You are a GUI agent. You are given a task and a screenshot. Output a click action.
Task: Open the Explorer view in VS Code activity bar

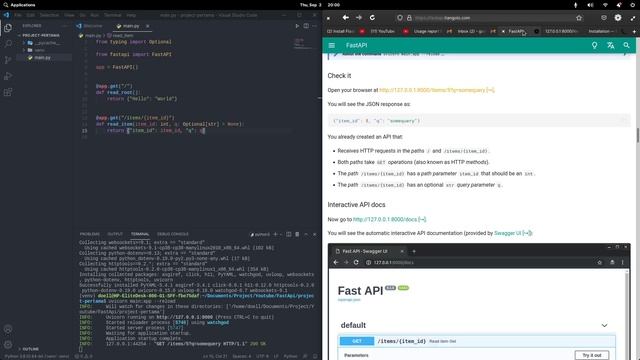point(8,28)
